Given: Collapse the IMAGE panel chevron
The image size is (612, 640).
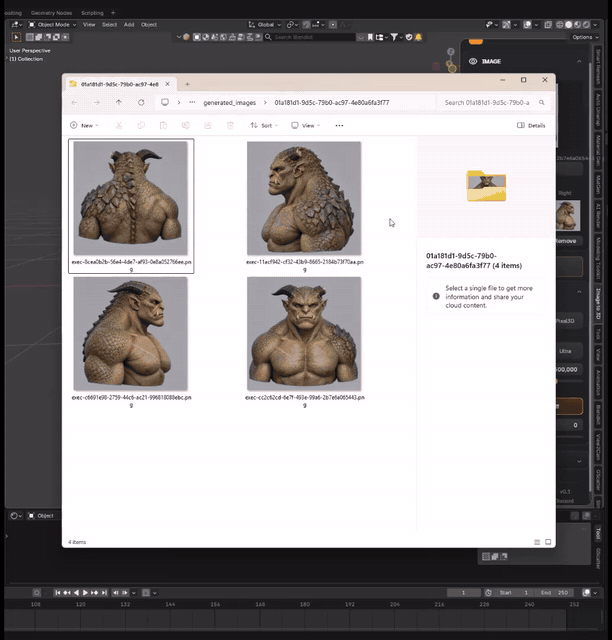Looking at the screenshot, I should coord(579,61).
